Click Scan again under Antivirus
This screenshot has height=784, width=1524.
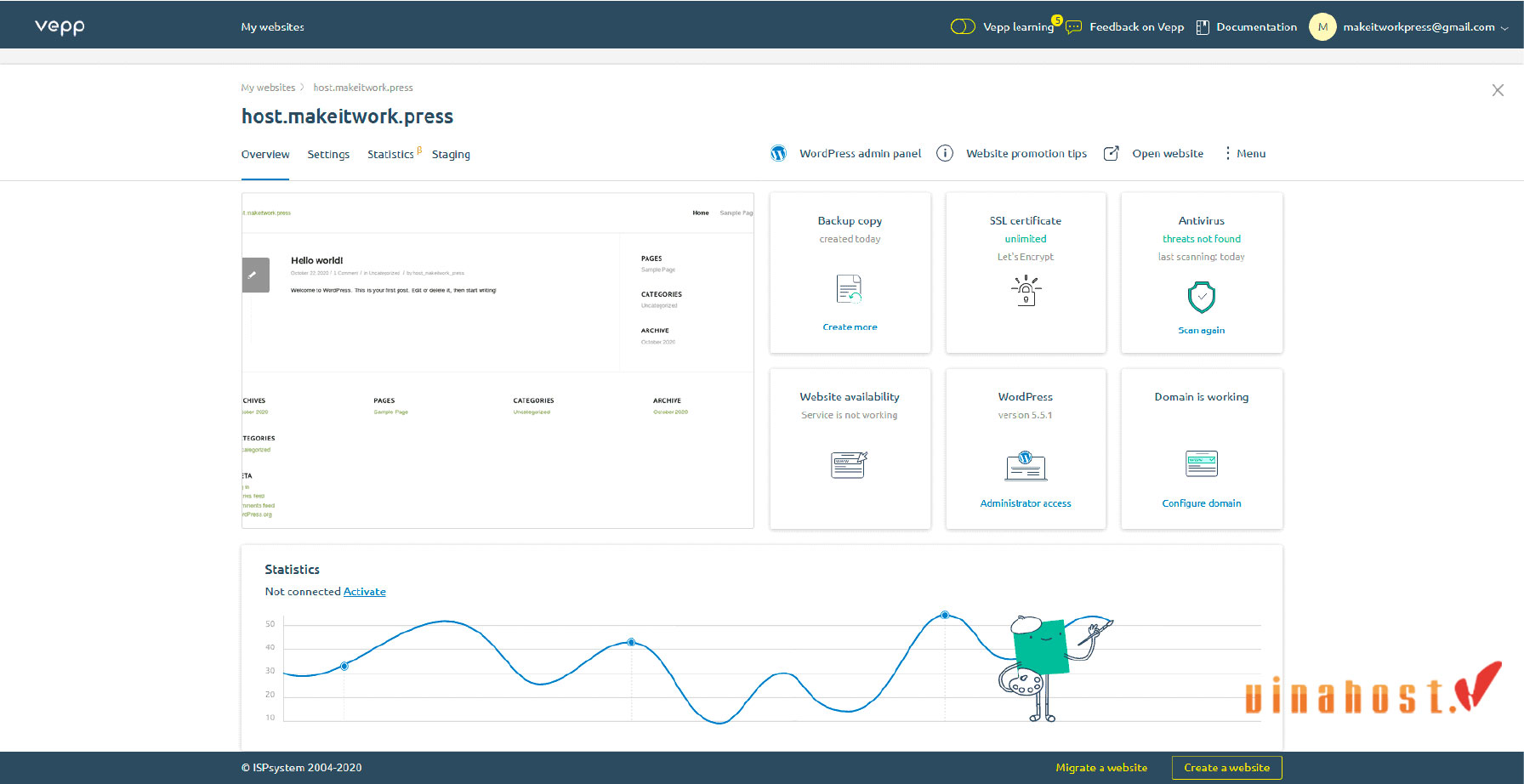1201,330
